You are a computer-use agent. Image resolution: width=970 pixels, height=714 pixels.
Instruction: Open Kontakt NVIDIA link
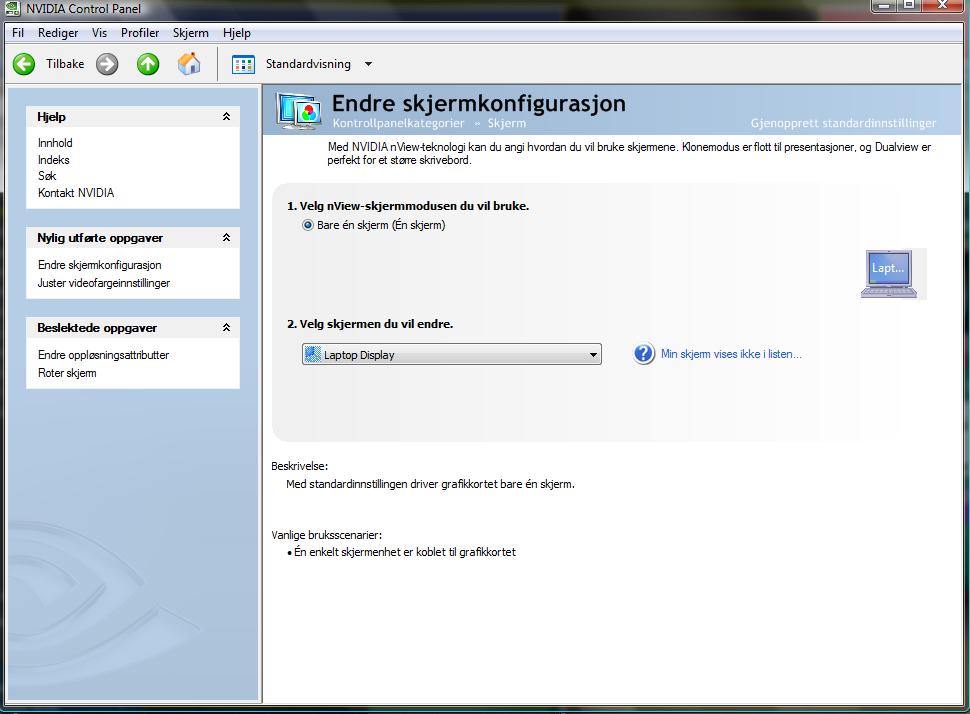76,192
